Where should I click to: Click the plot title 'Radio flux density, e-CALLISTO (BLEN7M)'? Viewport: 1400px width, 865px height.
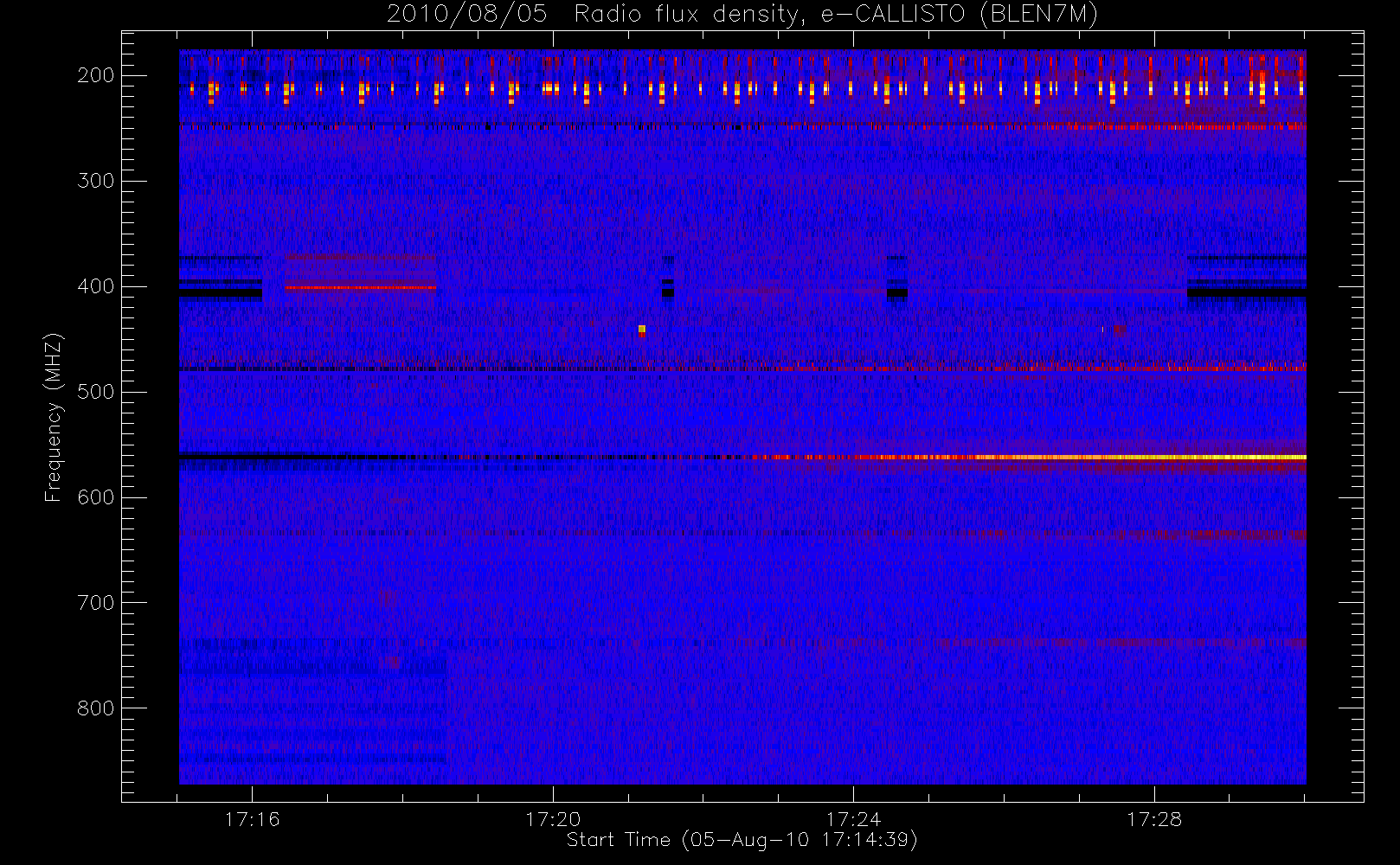point(836,15)
